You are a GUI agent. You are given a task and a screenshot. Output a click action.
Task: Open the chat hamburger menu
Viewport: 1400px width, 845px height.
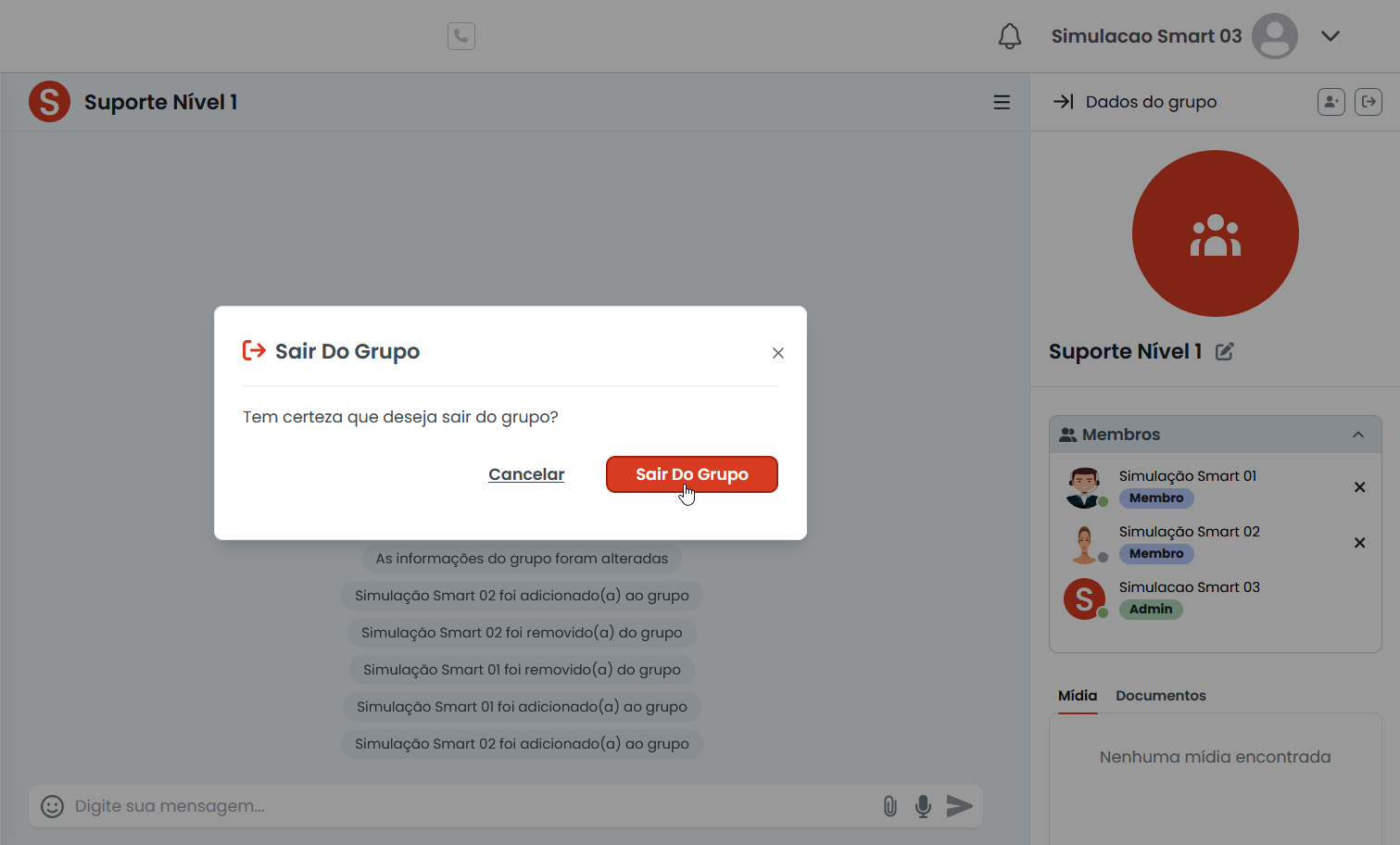tap(1002, 102)
